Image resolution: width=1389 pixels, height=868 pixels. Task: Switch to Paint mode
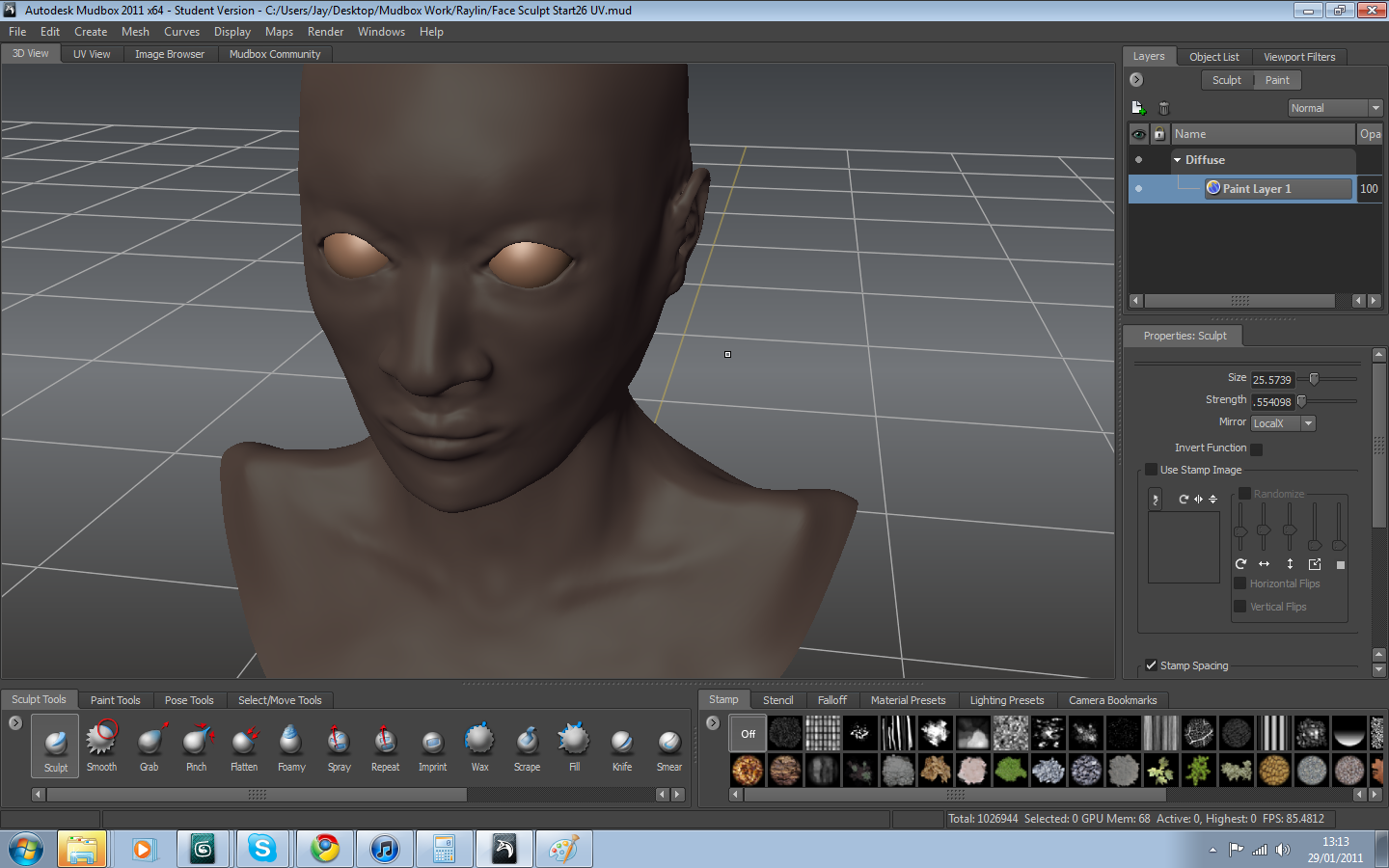pyautogui.click(x=1276, y=80)
